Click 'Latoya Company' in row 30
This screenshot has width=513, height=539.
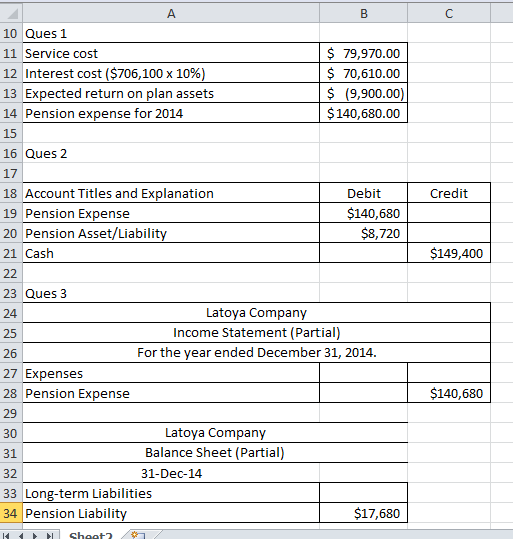(215, 433)
